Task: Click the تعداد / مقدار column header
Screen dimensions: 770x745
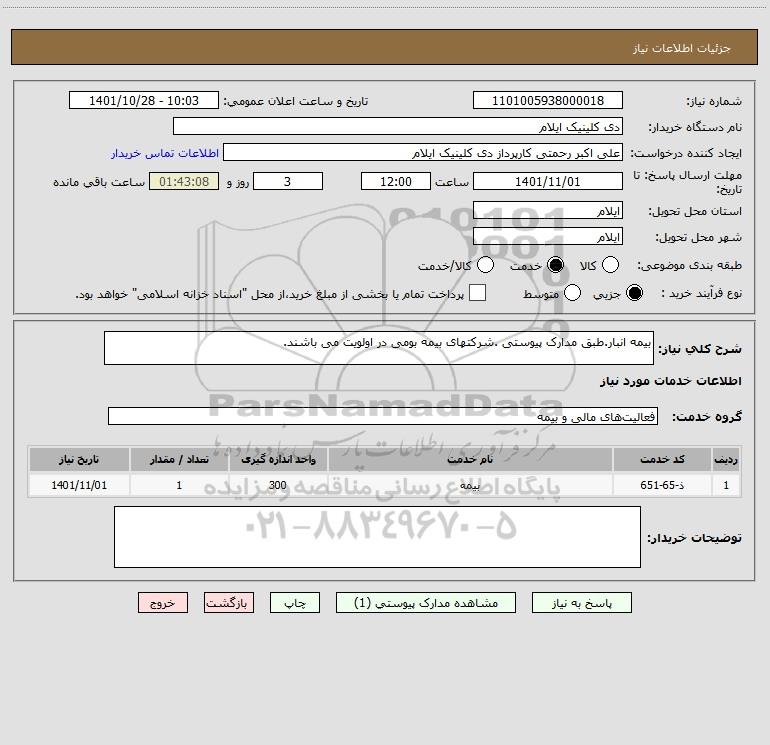Action: tap(179, 459)
